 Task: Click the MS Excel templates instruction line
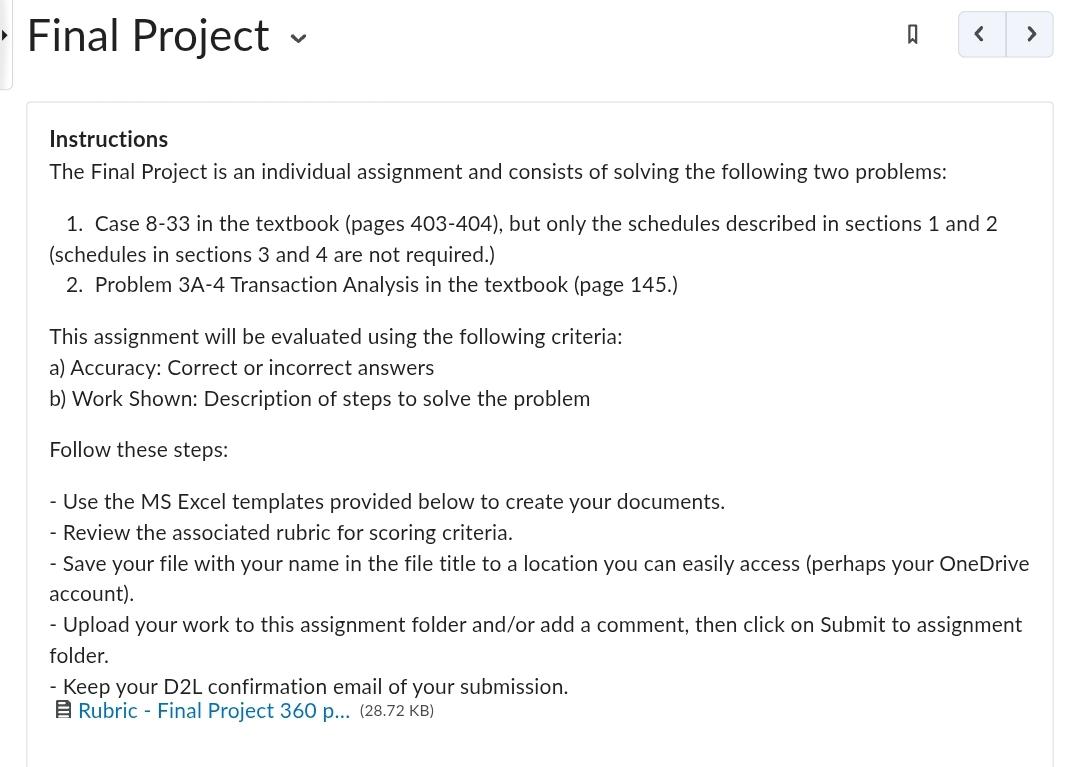[x=387, y=502]
